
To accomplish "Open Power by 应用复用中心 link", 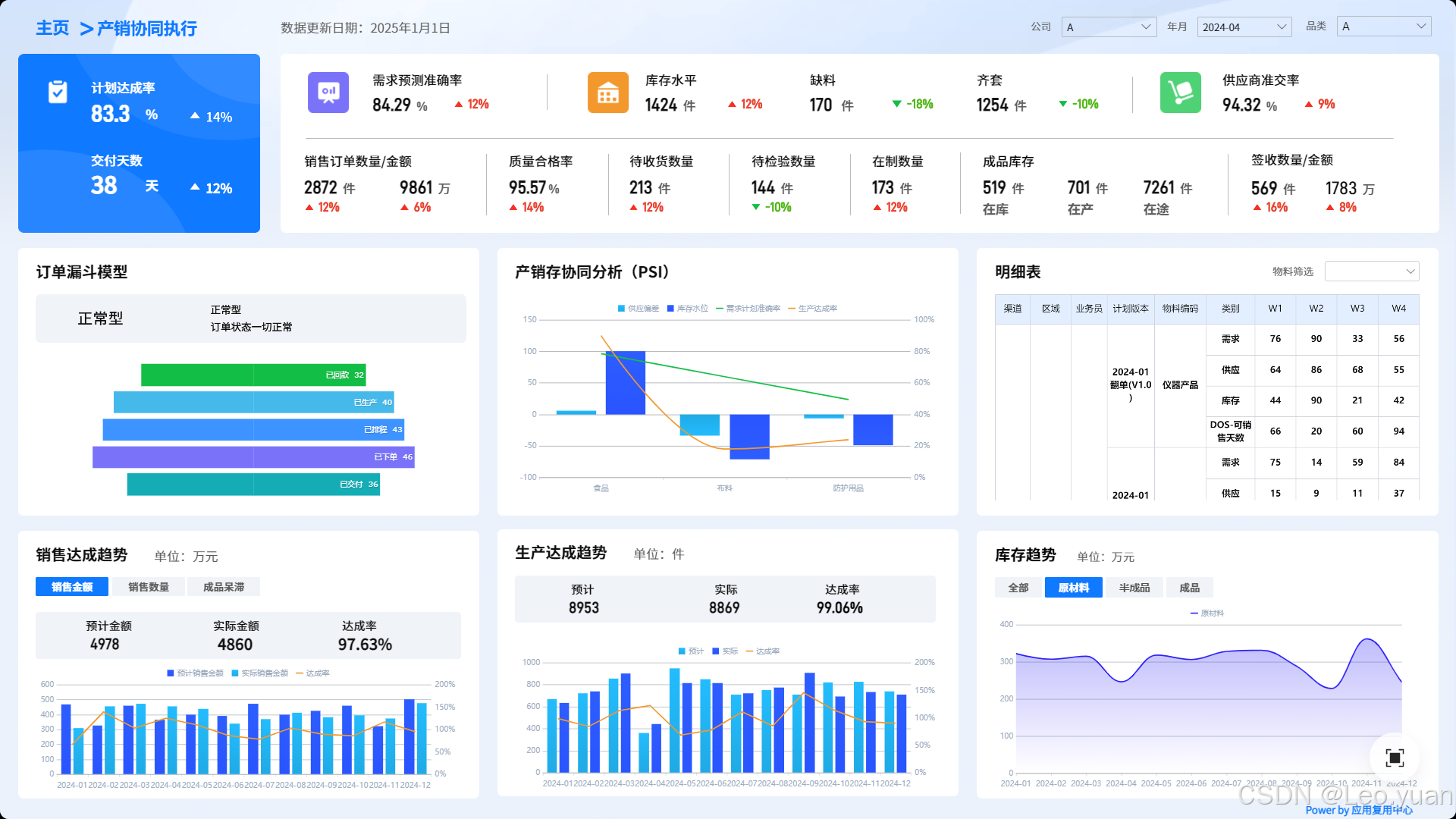I will 1358,810.
